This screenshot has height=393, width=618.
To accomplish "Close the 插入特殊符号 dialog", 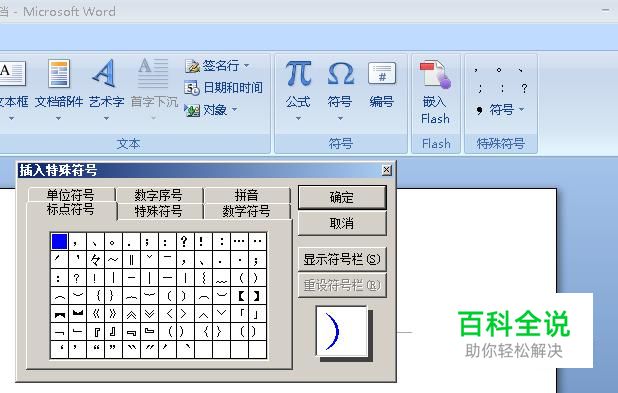I will point(387,170).
